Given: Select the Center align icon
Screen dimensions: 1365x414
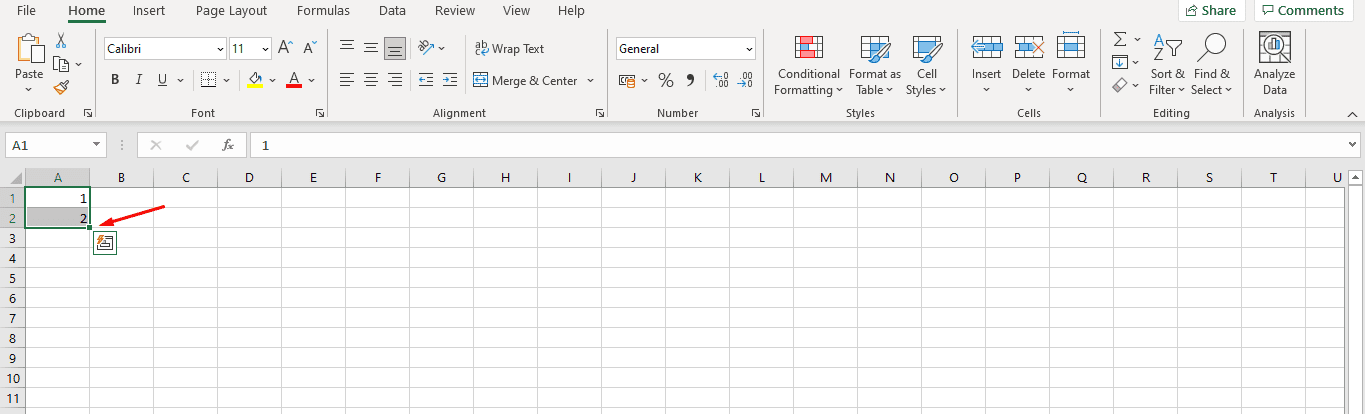Looking at the screenshot, I should [370, 80].
